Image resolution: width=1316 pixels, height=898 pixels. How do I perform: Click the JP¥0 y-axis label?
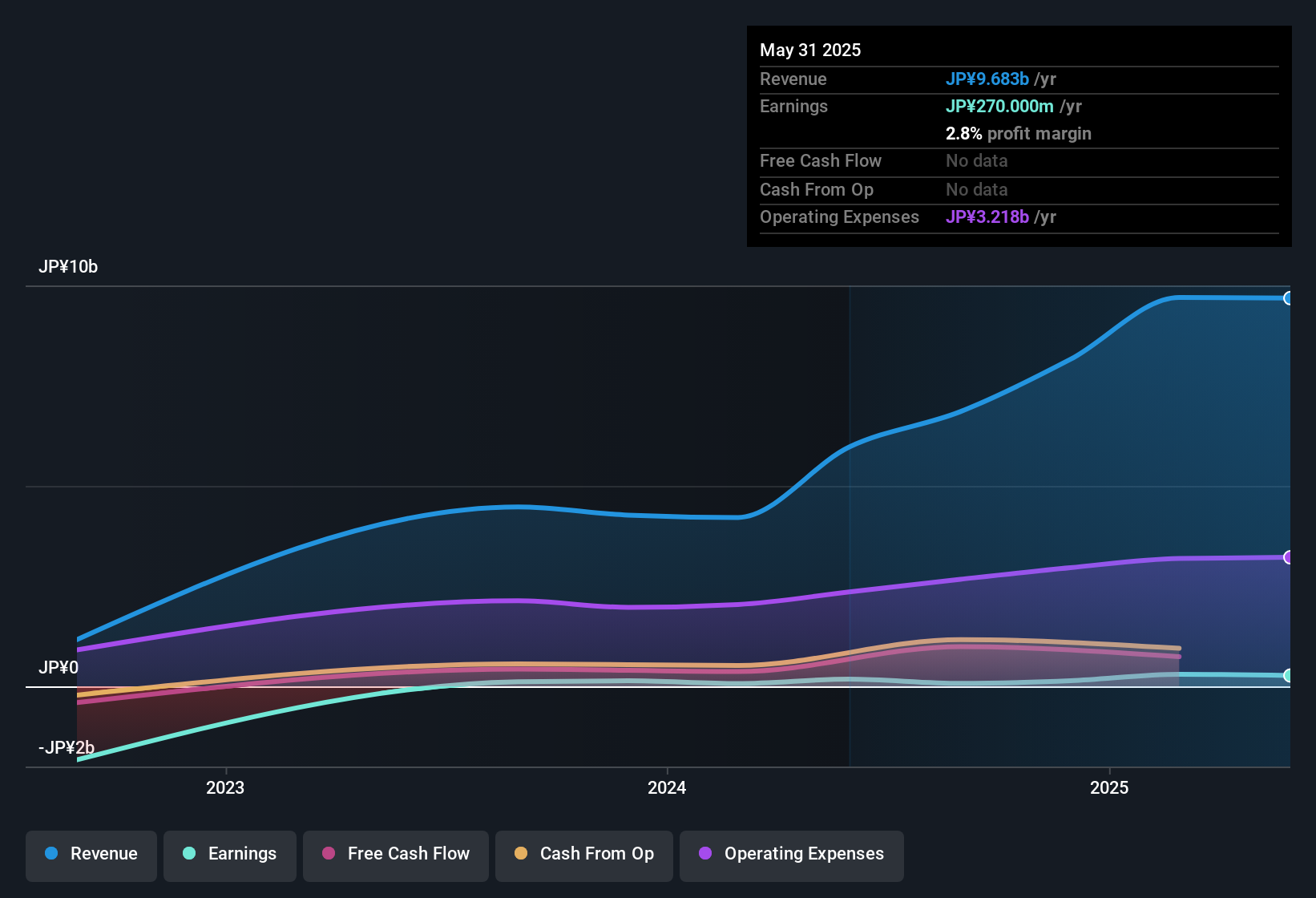click(59, 668)
